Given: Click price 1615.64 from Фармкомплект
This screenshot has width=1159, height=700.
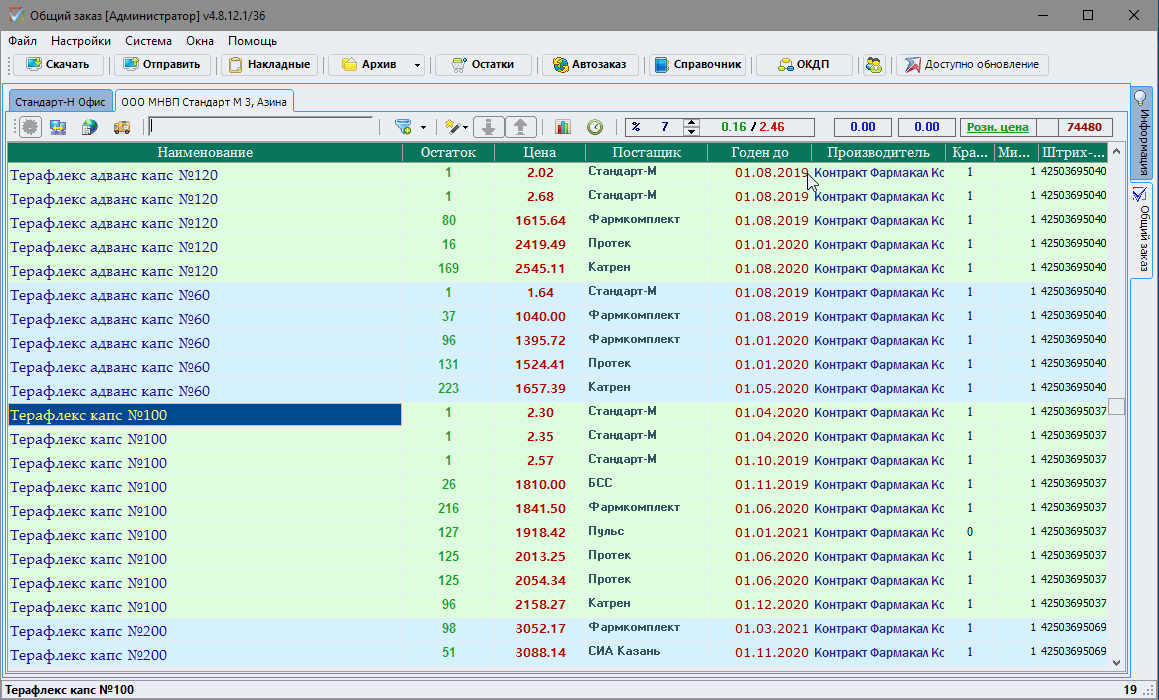Looking at the screenshot, I should 540,220.
